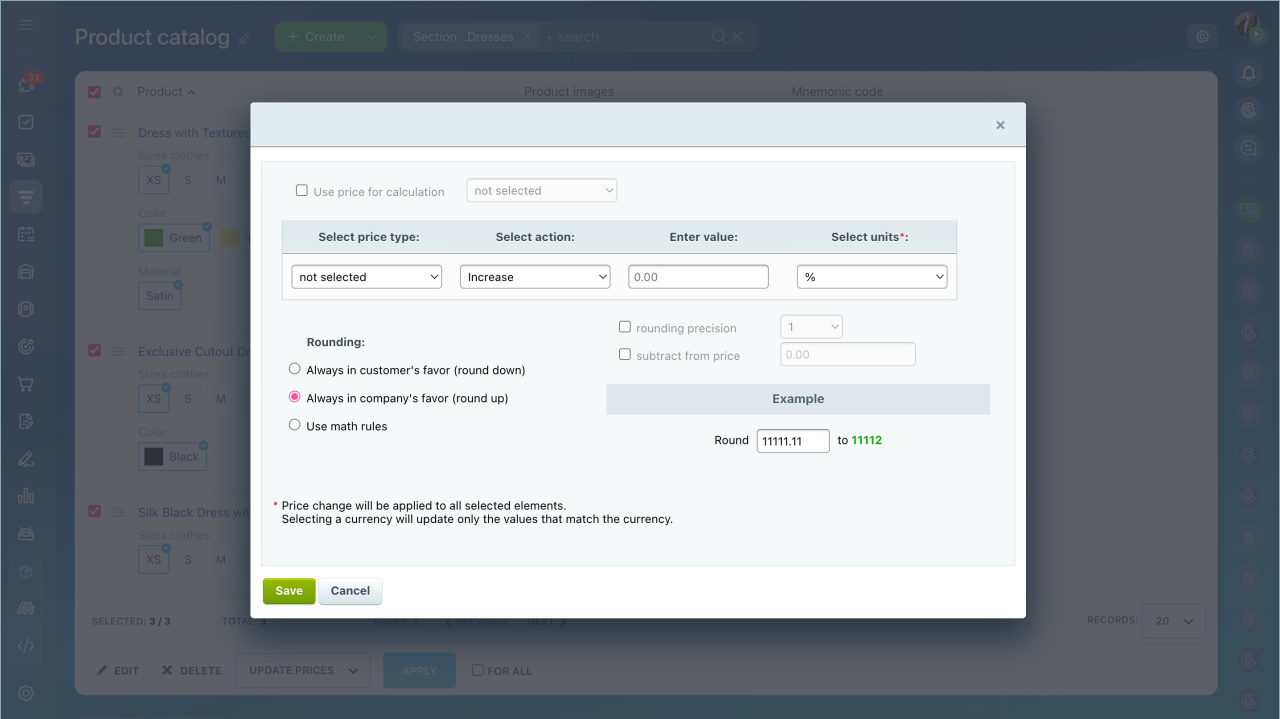Click the bar chart analytics sidebar icon
The height and width of the screenshot is (719, 1280).
[26, 496]
